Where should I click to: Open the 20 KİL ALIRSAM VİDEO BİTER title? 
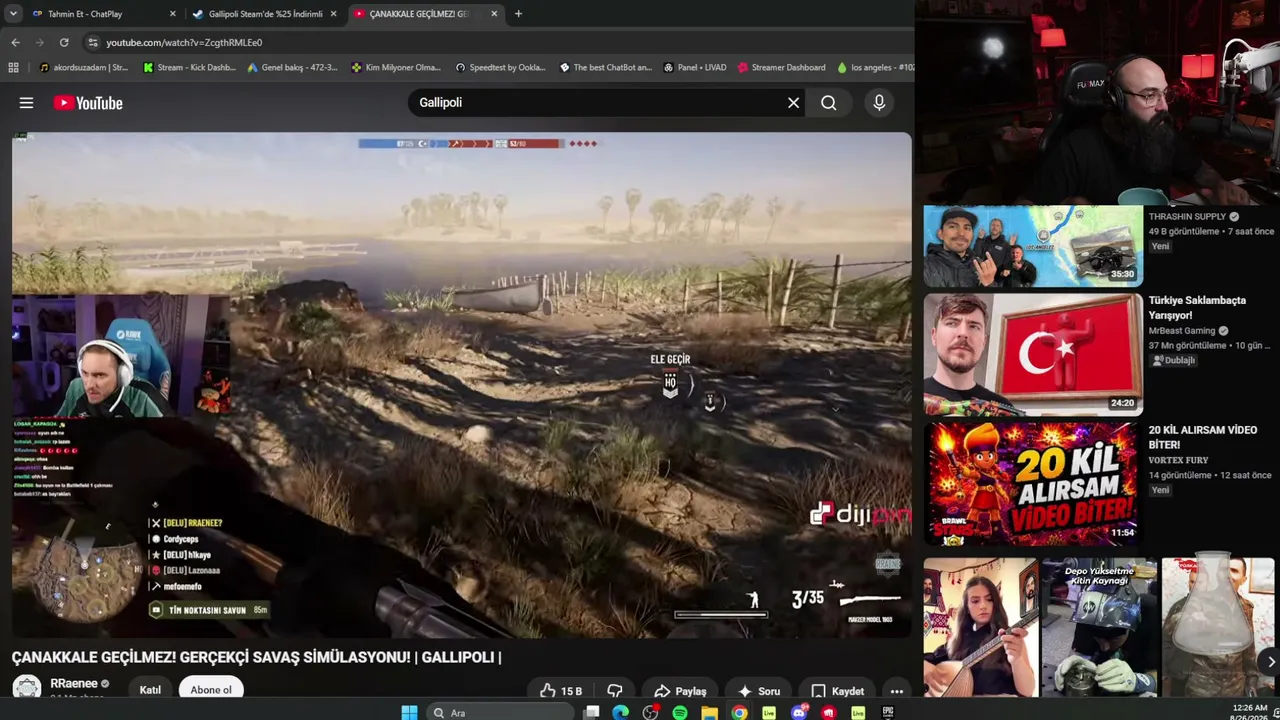coord(1202,437)
